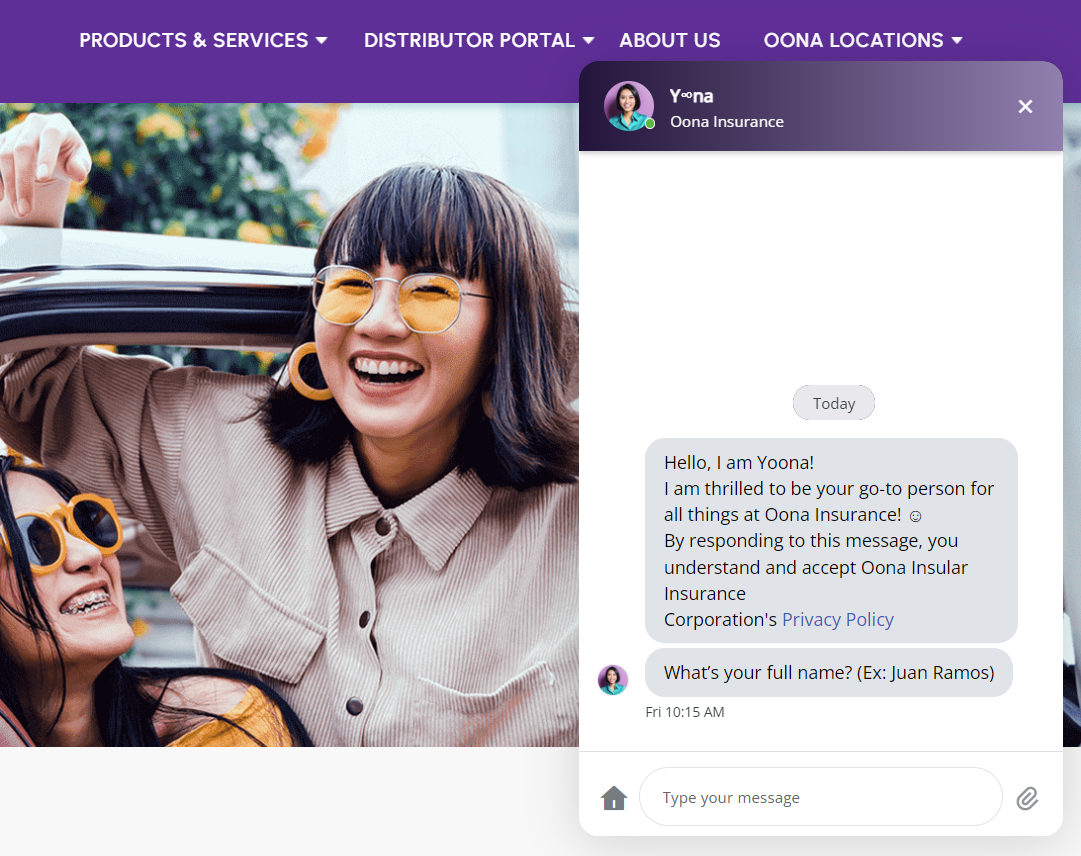Click the Type your message input field
Viewport: 1081px width, 856px height.
[820, 797]
